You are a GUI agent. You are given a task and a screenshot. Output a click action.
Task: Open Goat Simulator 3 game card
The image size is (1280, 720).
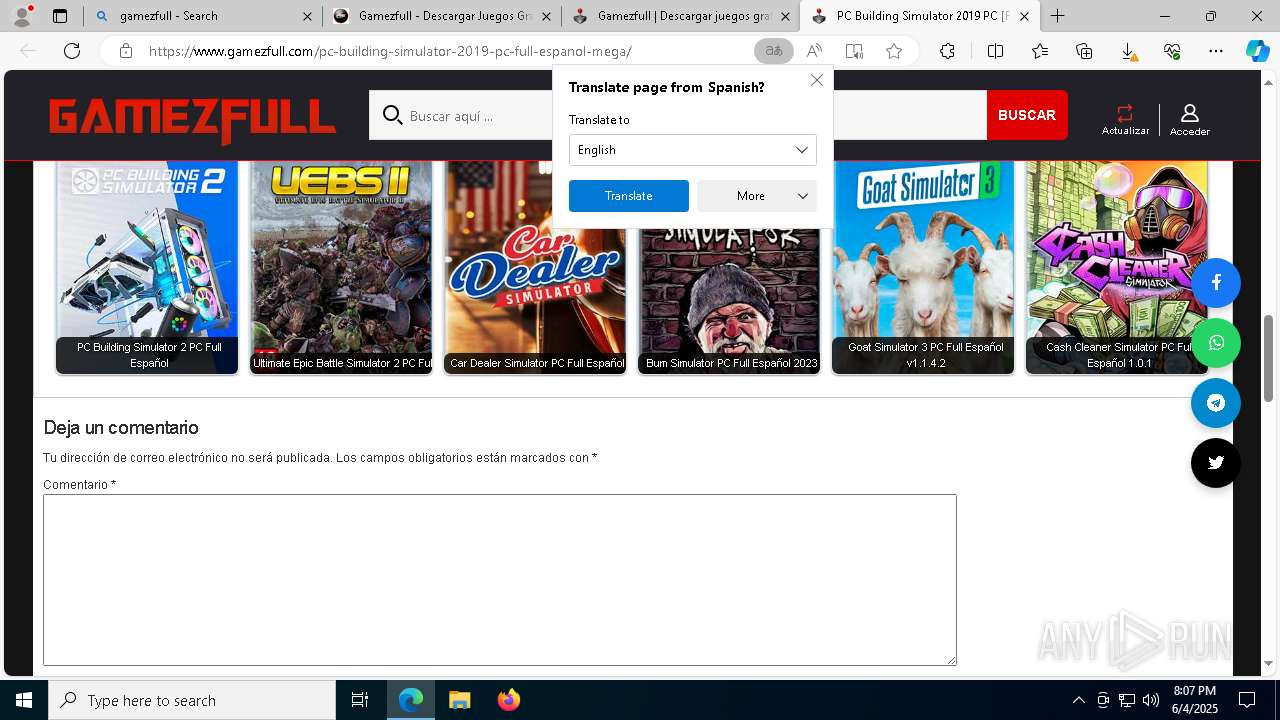click(923, 267)
